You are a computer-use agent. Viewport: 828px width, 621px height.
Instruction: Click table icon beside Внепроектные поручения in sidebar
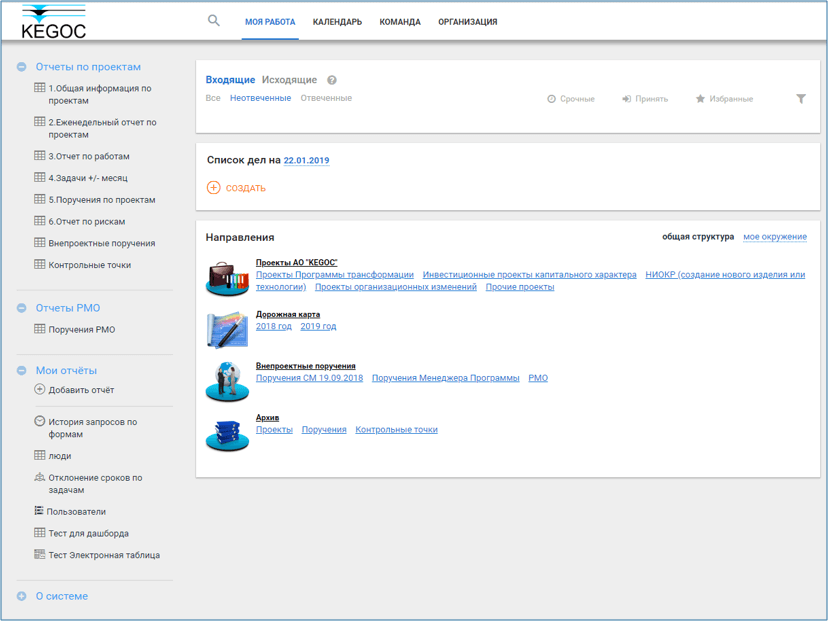(x=40, y=242)
